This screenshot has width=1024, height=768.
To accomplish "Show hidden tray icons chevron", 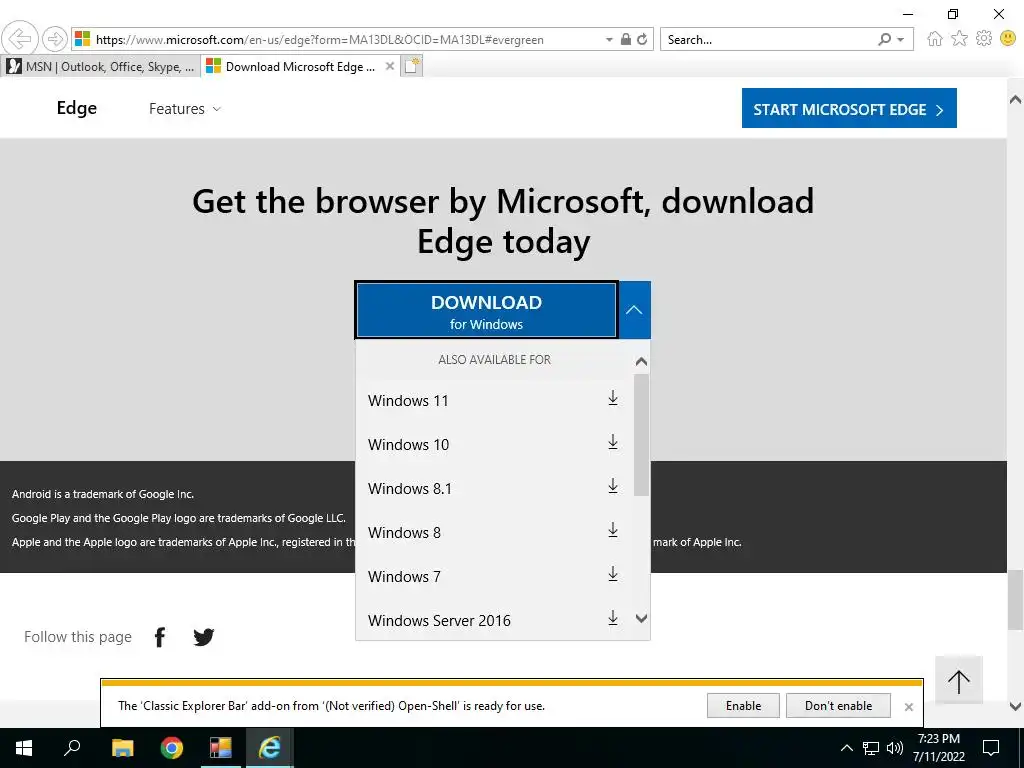I will coord(846,748).
